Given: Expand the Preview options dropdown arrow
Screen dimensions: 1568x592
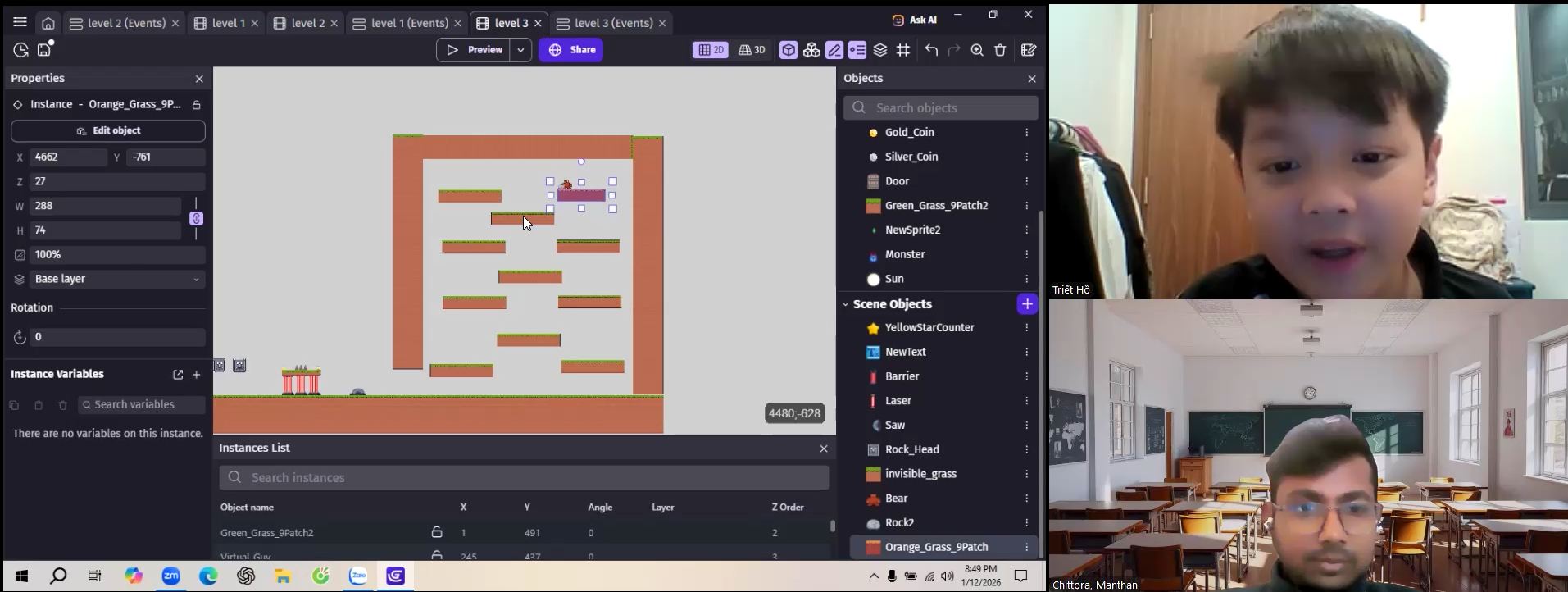Looking at the screenshot, I should pyautogui.click(x=520, y=50).
